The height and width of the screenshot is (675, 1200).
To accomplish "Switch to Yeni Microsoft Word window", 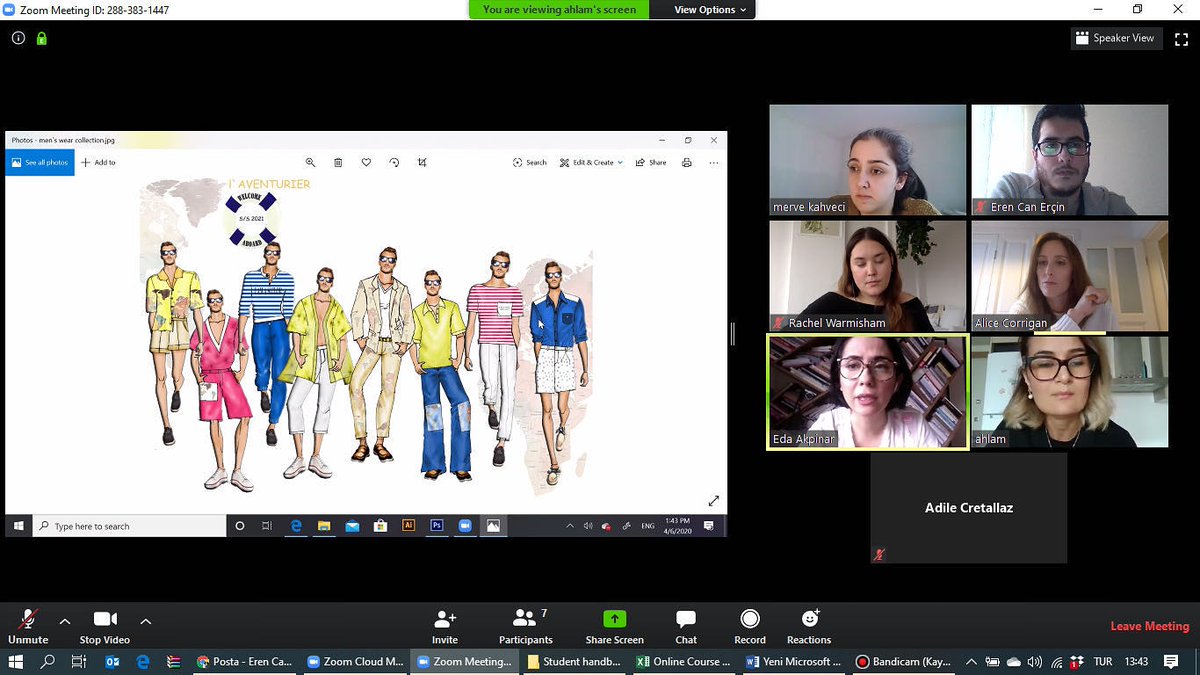I will coord(794,662).
